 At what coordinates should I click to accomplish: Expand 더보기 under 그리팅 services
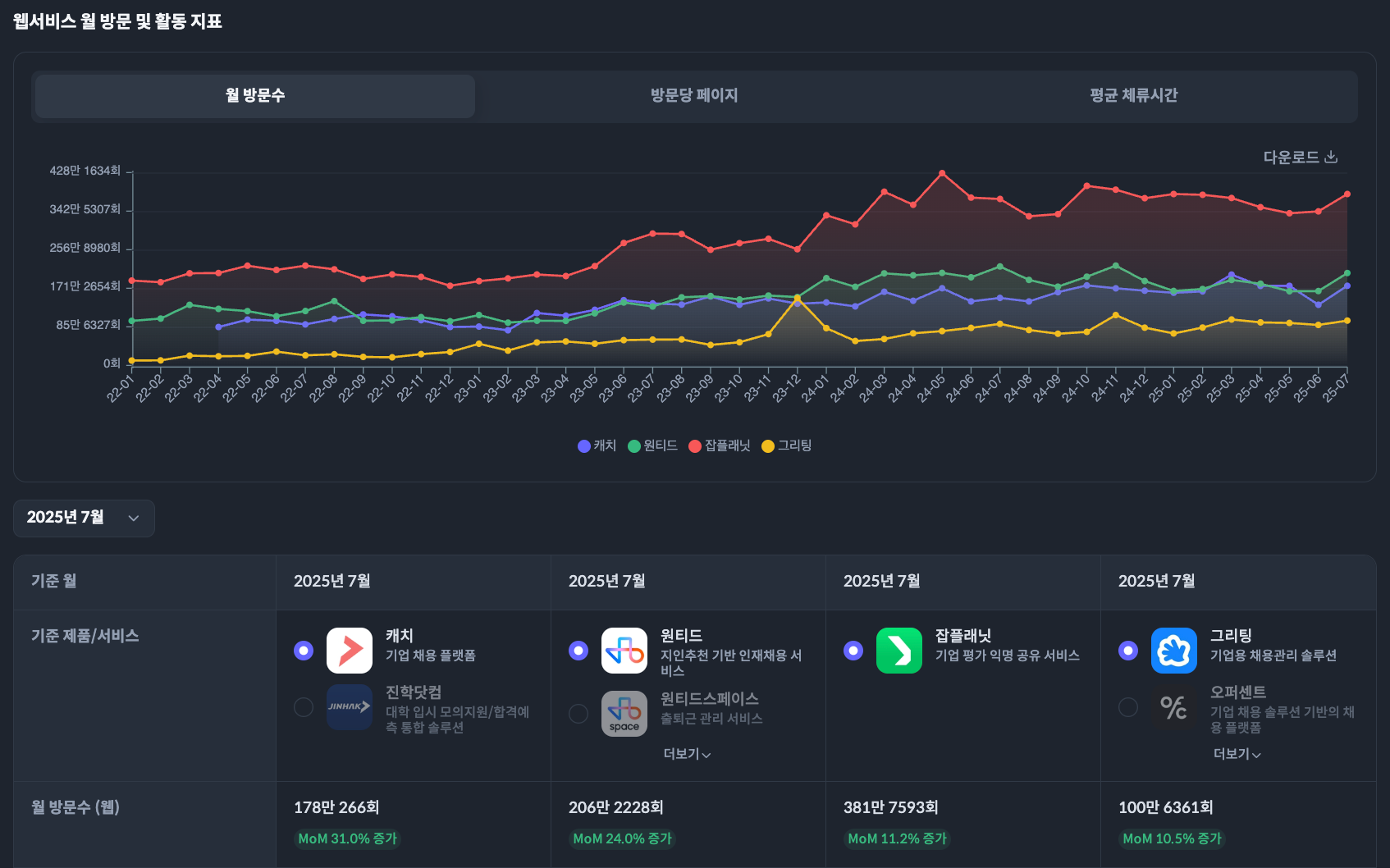(x=1237, y=754)
